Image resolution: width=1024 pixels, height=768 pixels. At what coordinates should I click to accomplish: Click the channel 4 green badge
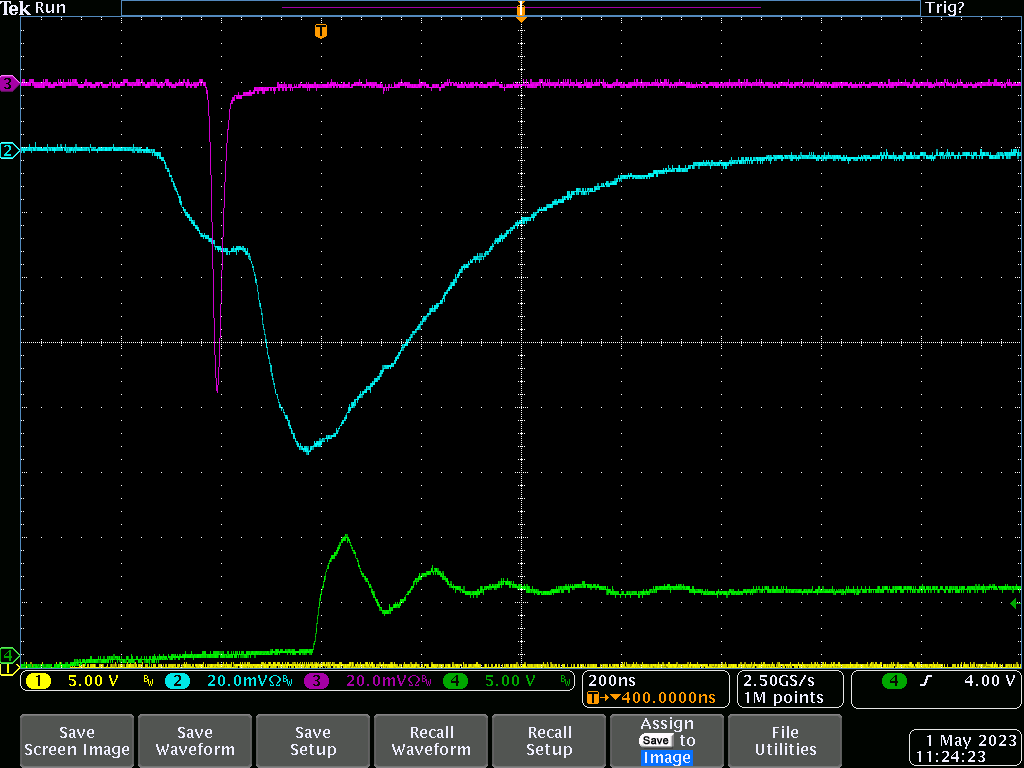(455, 681)
